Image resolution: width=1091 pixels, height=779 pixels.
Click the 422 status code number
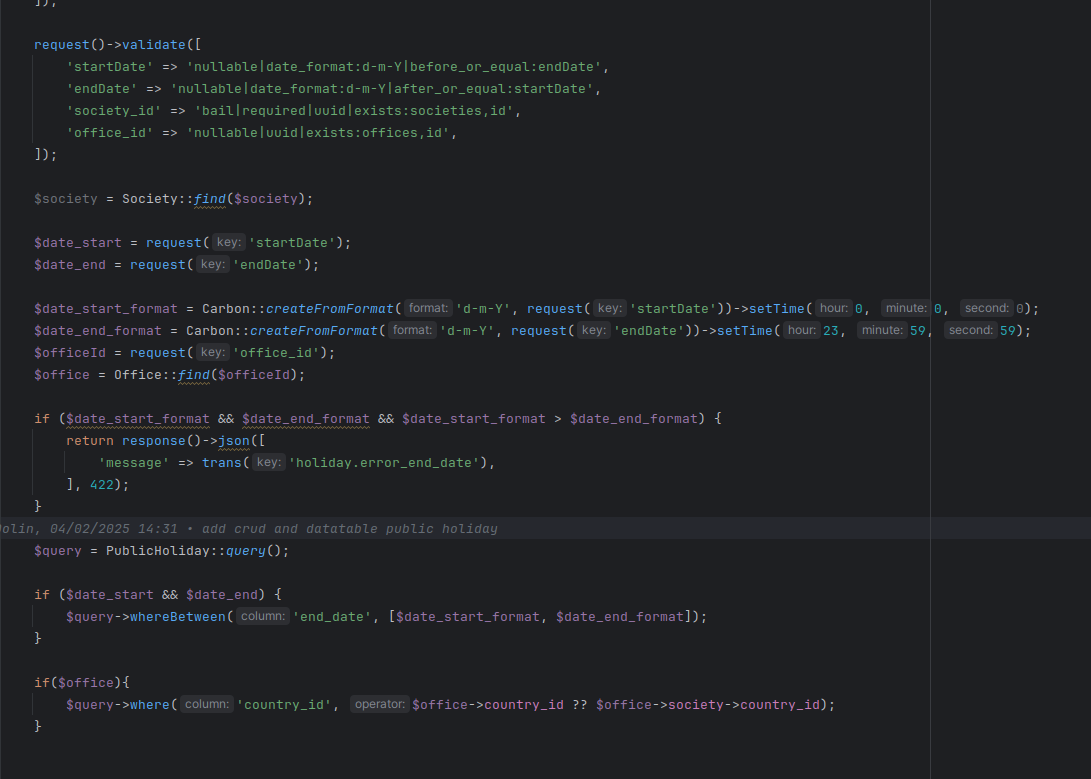click(102, 485)
